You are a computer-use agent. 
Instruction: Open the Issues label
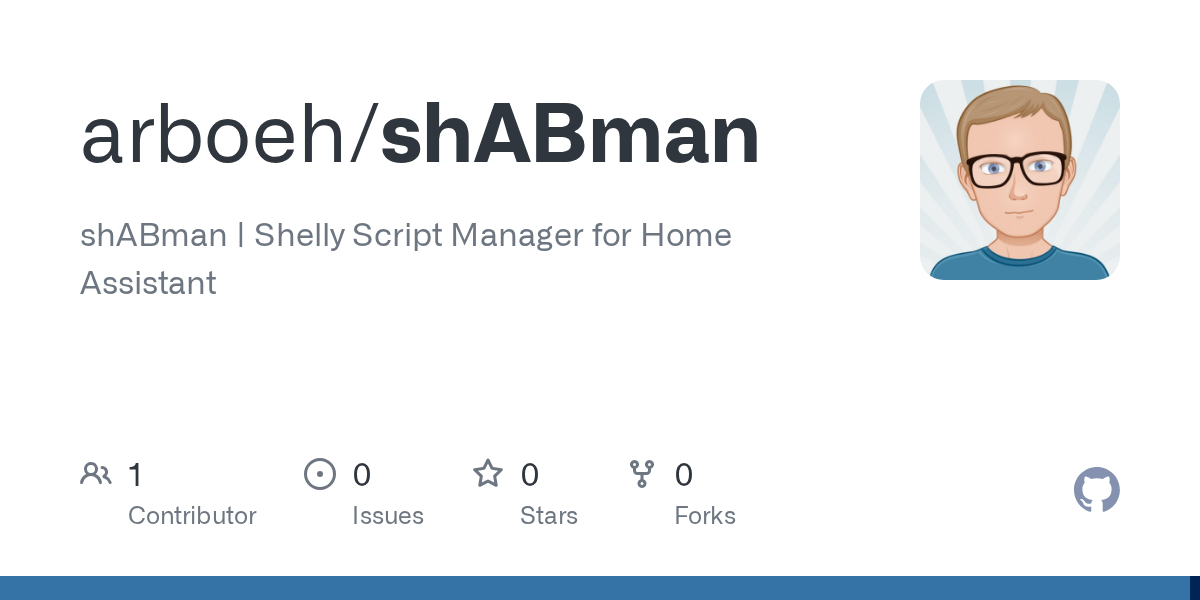click(x=388, y=516)
